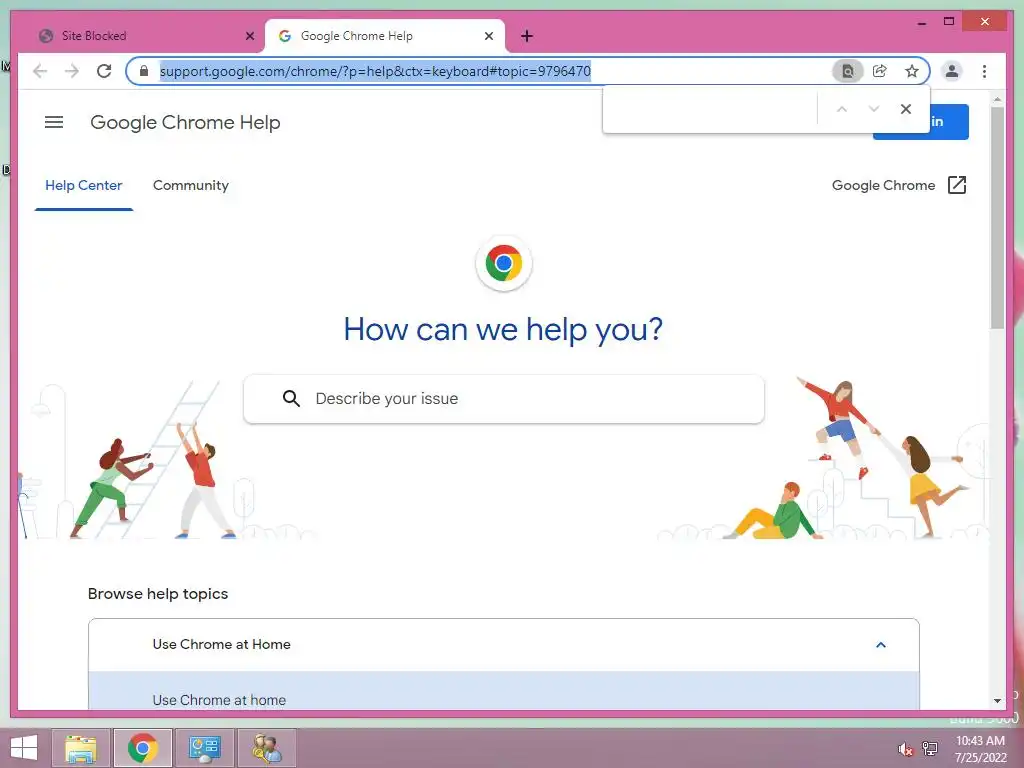
Task: Click the padlock site info icon
Action: pyautogui.click(x=144, y=71)
